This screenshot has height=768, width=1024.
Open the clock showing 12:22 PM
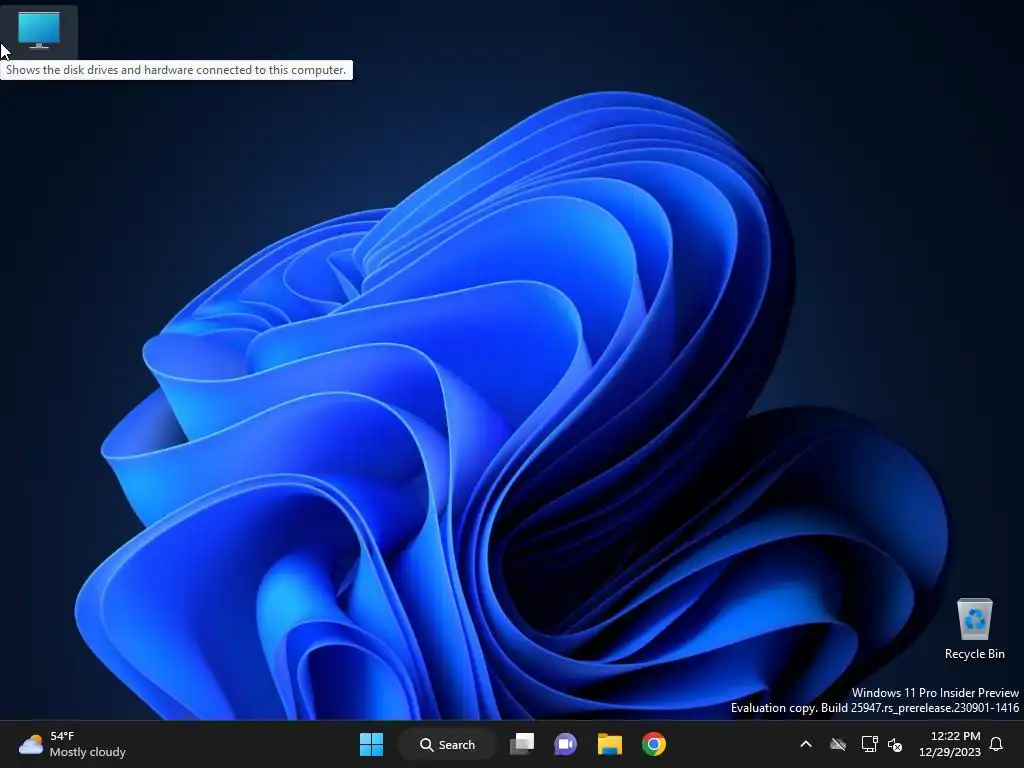950,744
